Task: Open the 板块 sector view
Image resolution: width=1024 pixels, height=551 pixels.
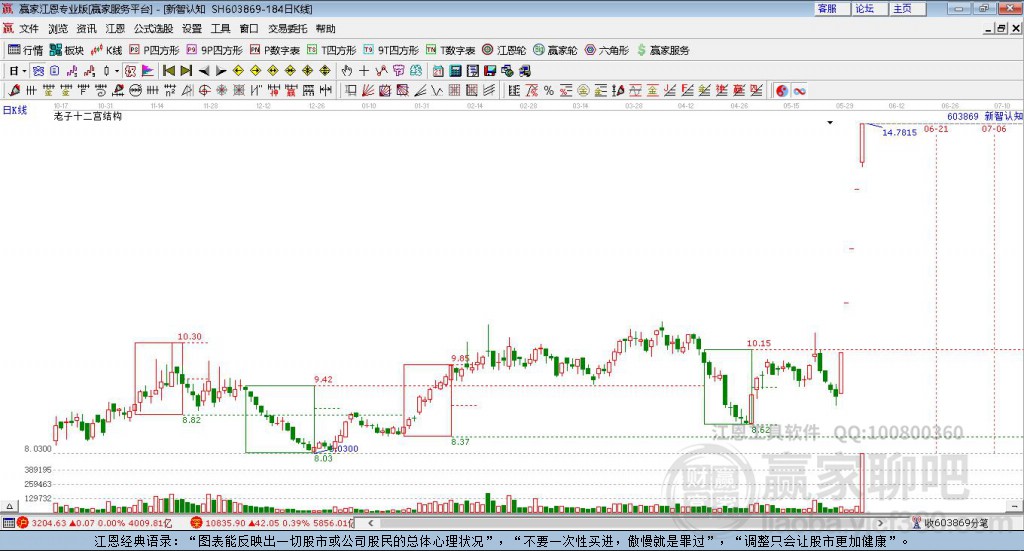Action: 67,50
